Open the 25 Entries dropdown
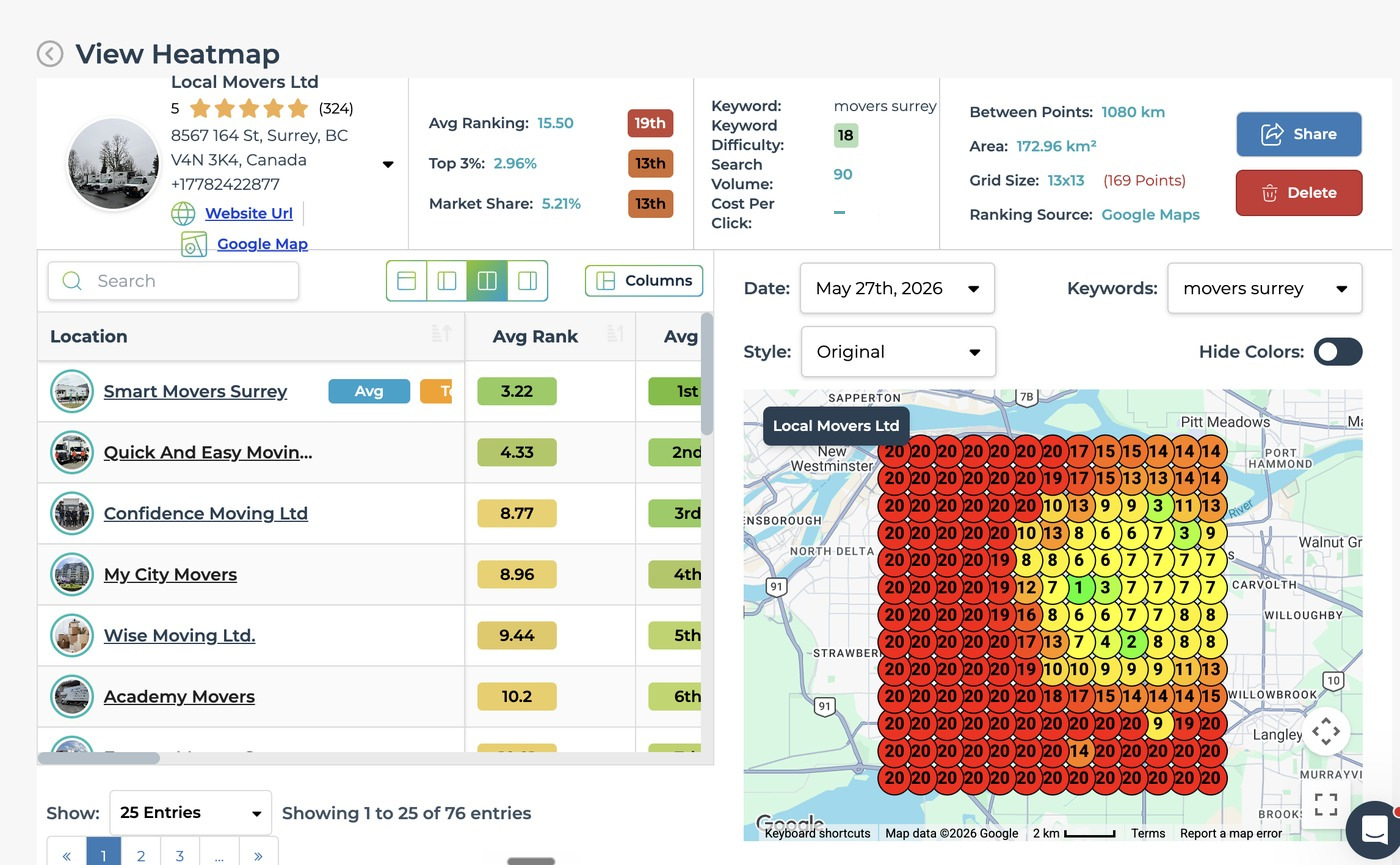The image size is (1400, 865). [x=190, y=813]
